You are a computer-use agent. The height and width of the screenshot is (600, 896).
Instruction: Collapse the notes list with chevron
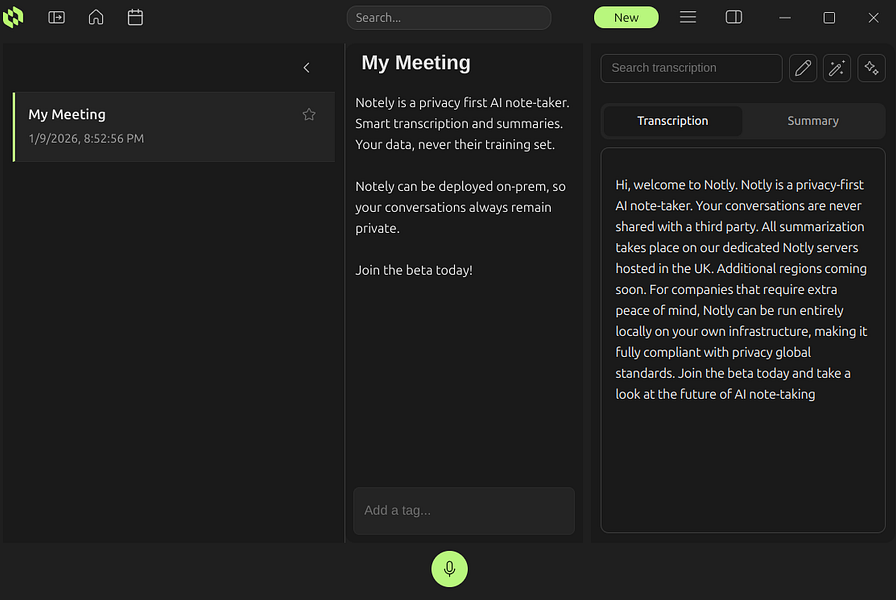307,68
